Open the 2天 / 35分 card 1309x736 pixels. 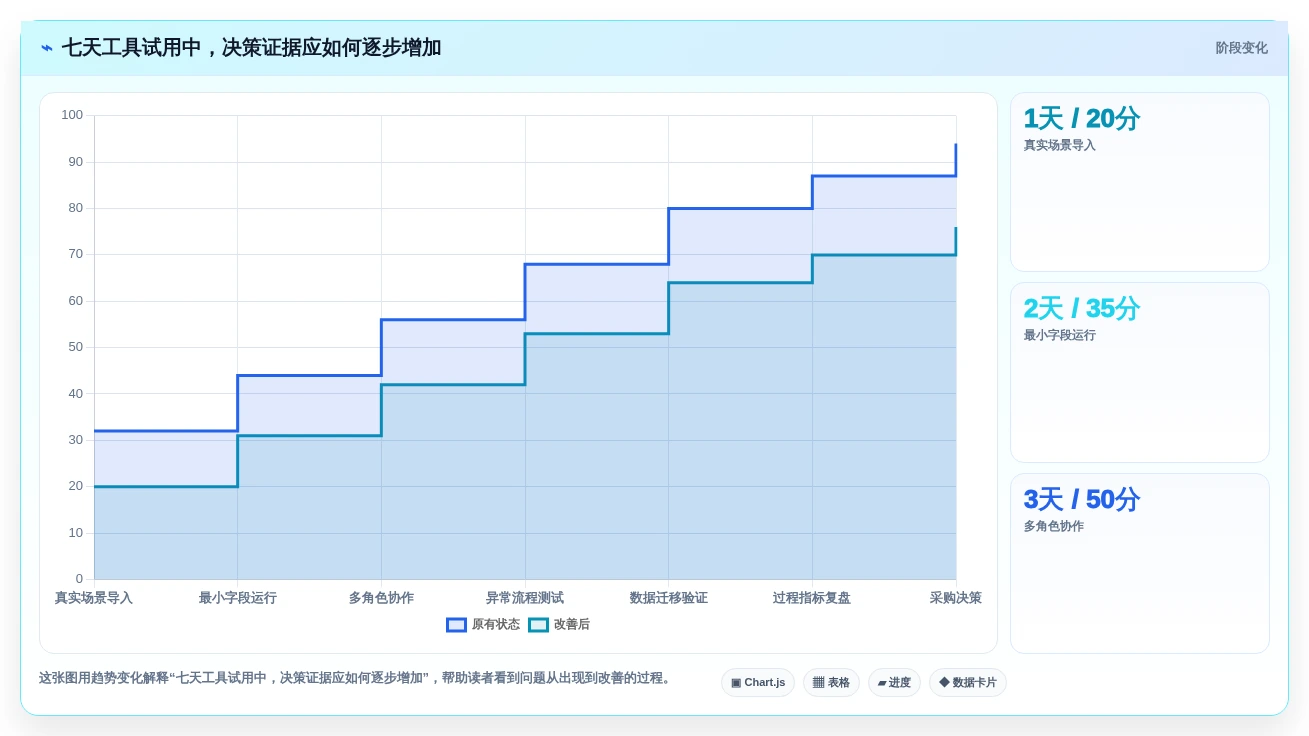coord(1140,372)
